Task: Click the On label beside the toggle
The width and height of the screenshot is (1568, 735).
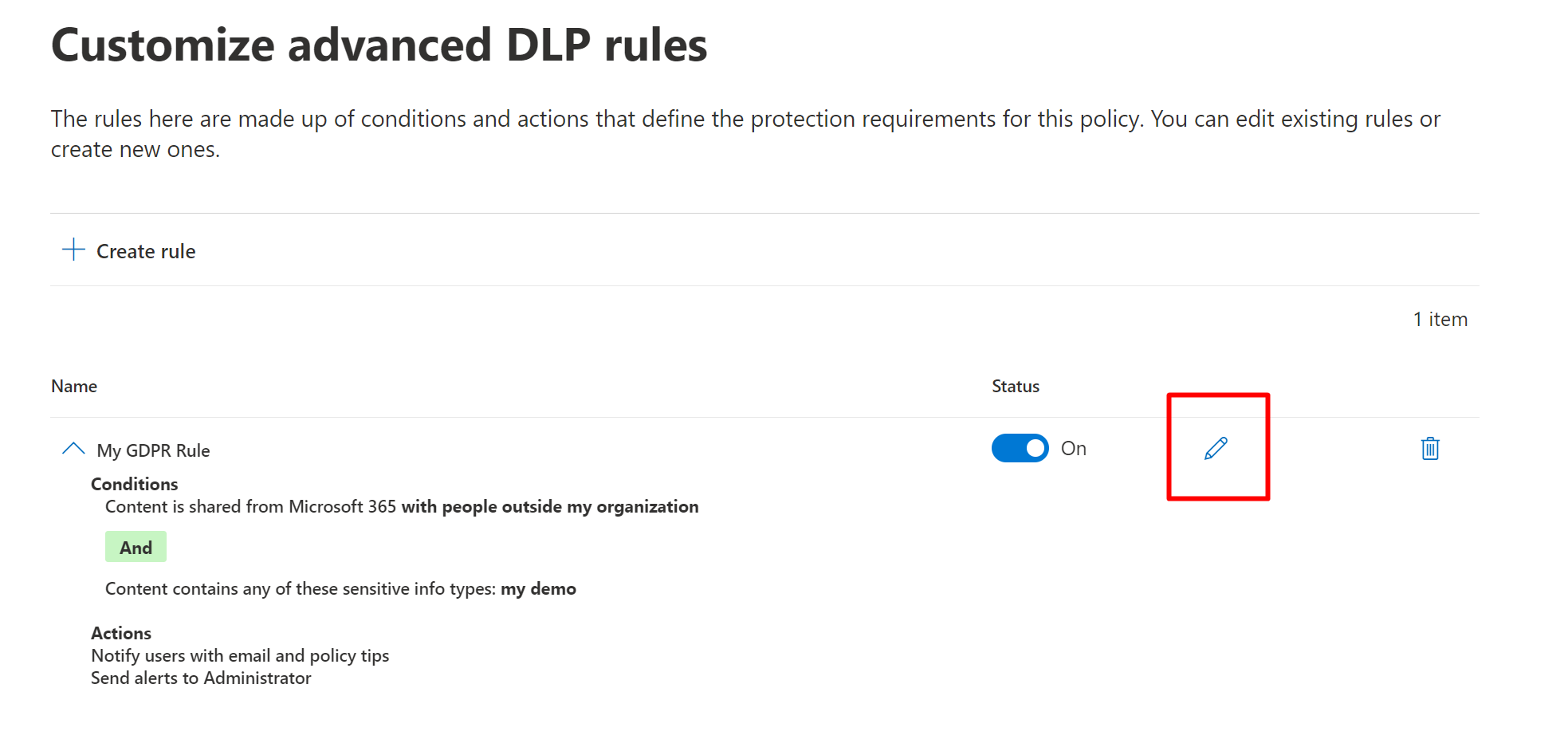Action: [x=1073, y=449]
